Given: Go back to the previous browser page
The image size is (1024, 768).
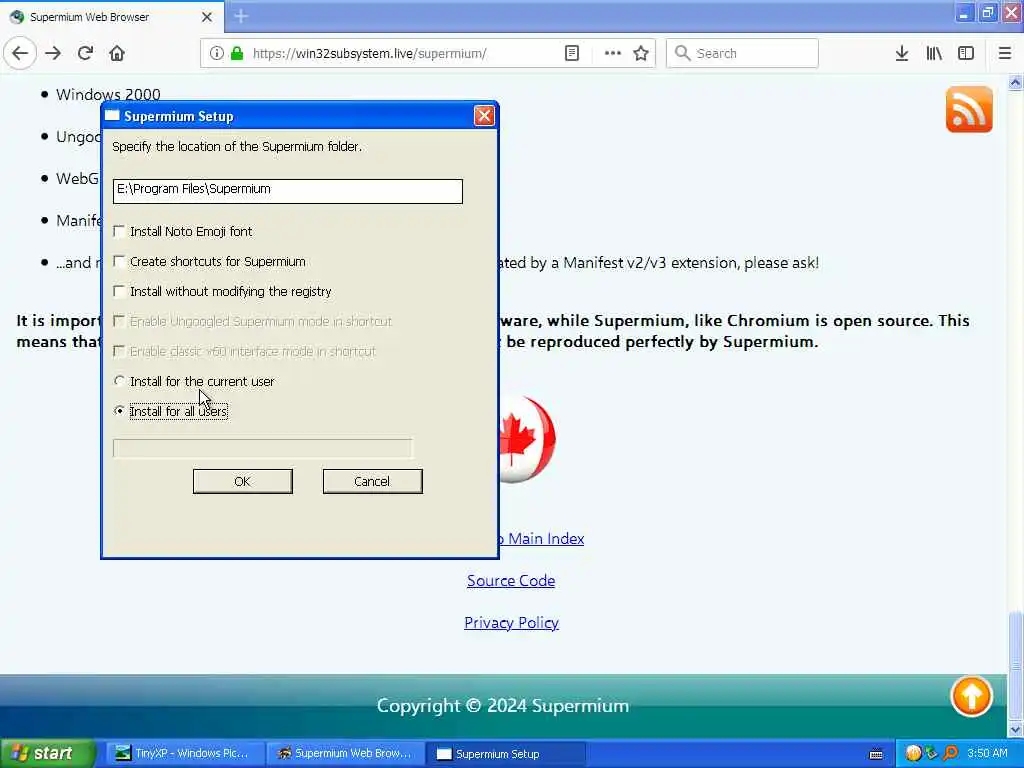Looking at the screenshot, I should pos(20,53).
